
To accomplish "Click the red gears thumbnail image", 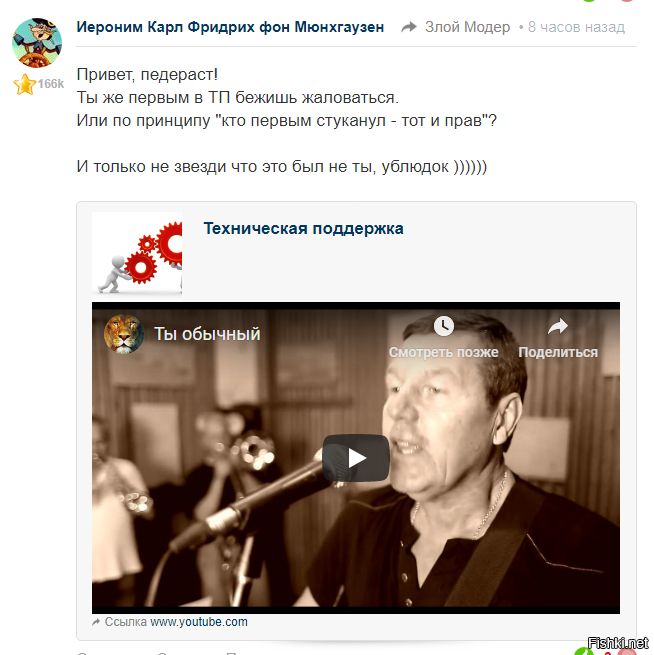I will [137, 253].
